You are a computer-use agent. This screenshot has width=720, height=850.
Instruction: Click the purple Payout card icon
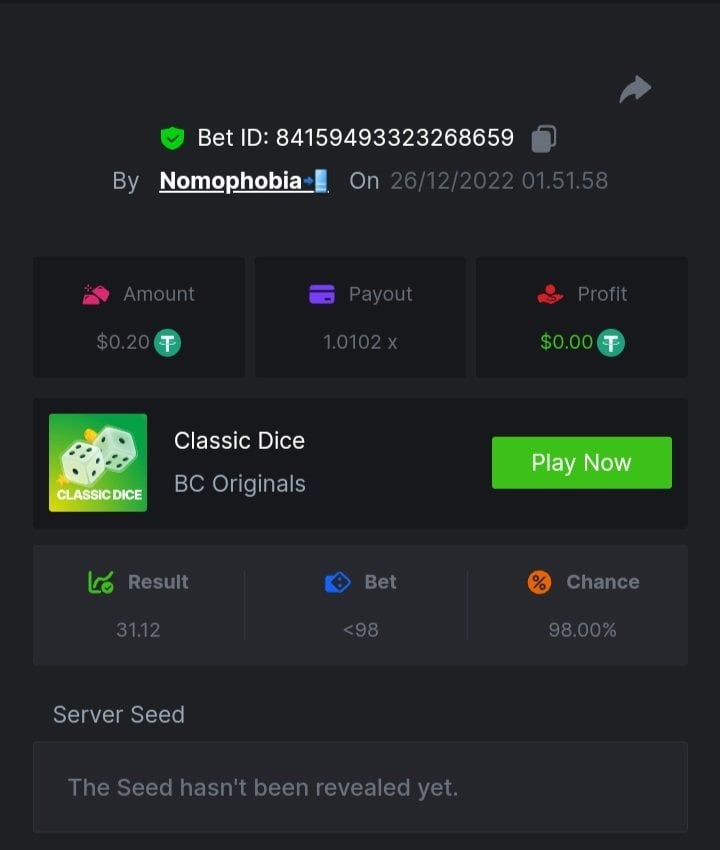coord(322,294)
